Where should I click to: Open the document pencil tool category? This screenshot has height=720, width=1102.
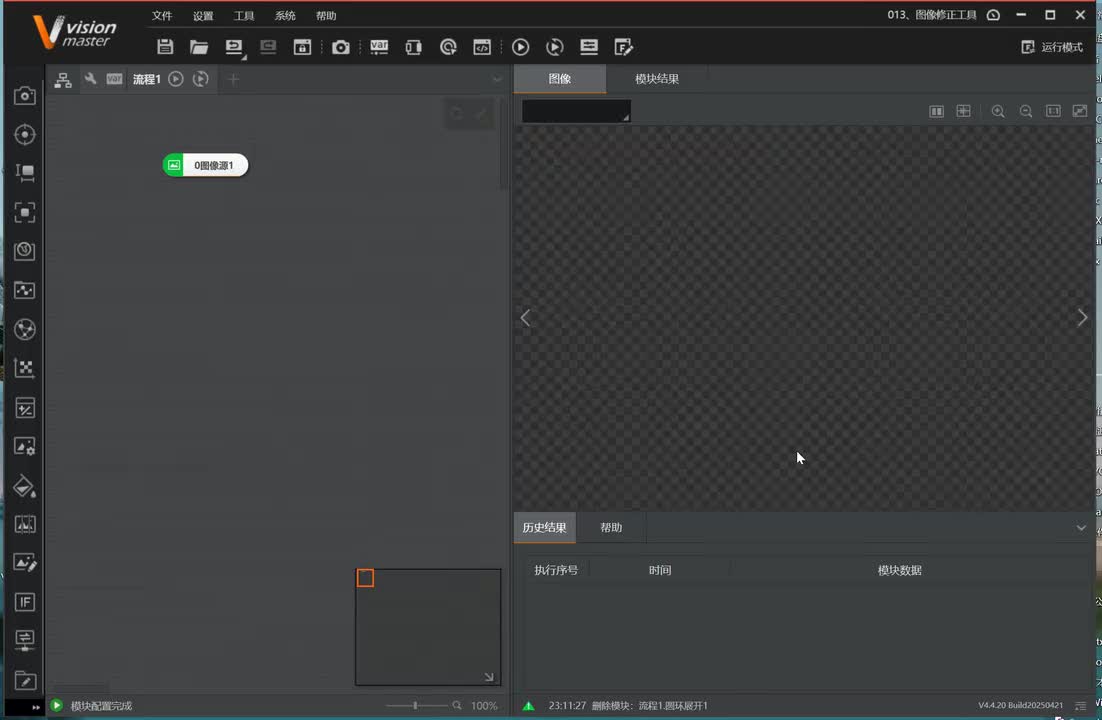pos(25,681)
